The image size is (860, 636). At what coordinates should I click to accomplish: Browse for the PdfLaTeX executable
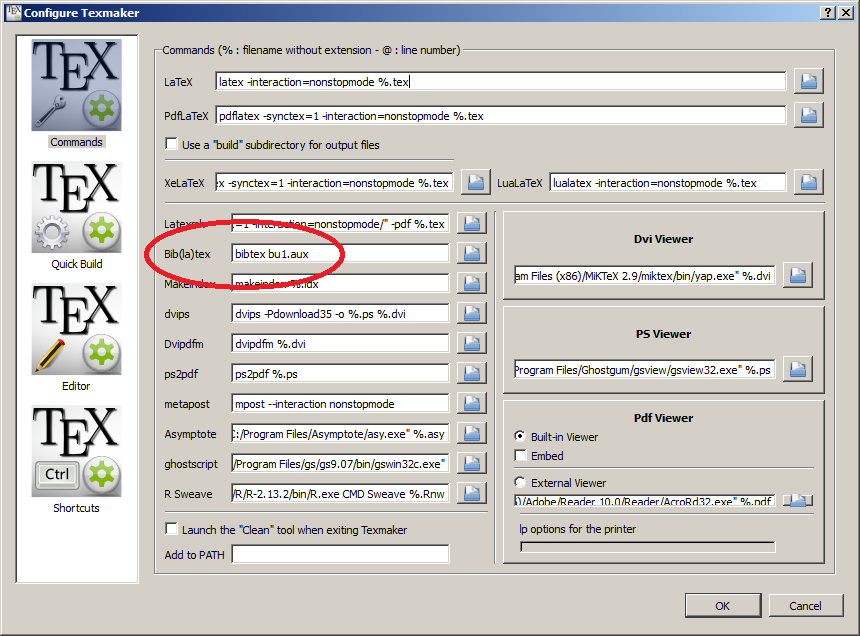808,114
